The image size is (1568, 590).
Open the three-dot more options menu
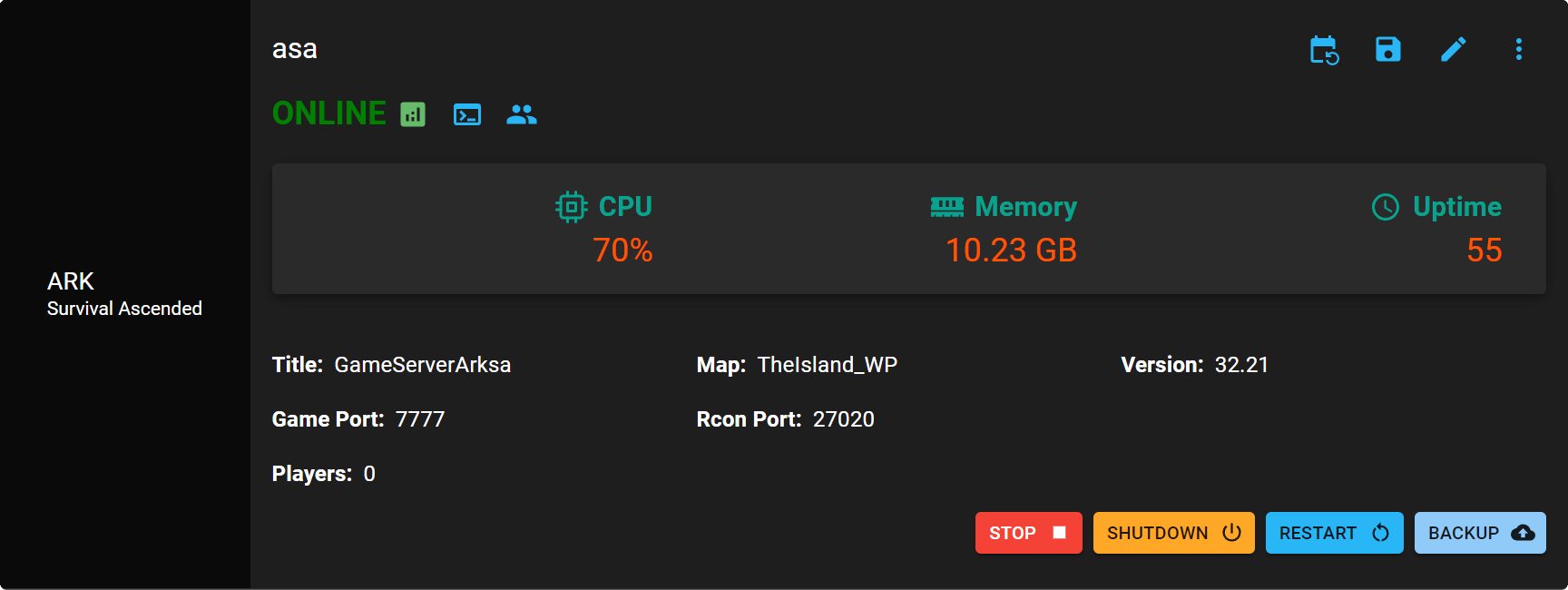tap(1518, 49)
